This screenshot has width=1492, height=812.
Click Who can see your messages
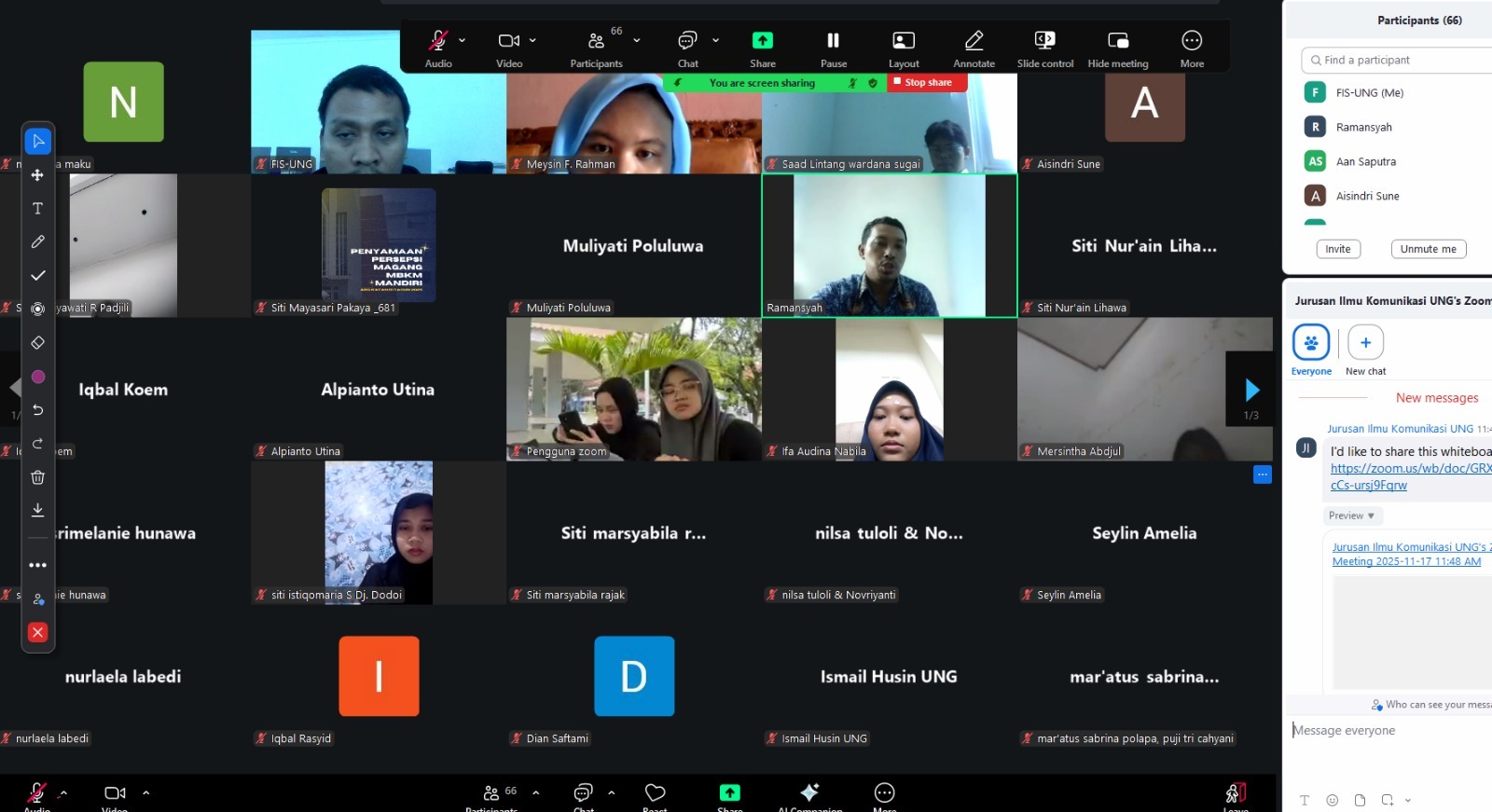pyautogui.click(x=1431, y=705)
